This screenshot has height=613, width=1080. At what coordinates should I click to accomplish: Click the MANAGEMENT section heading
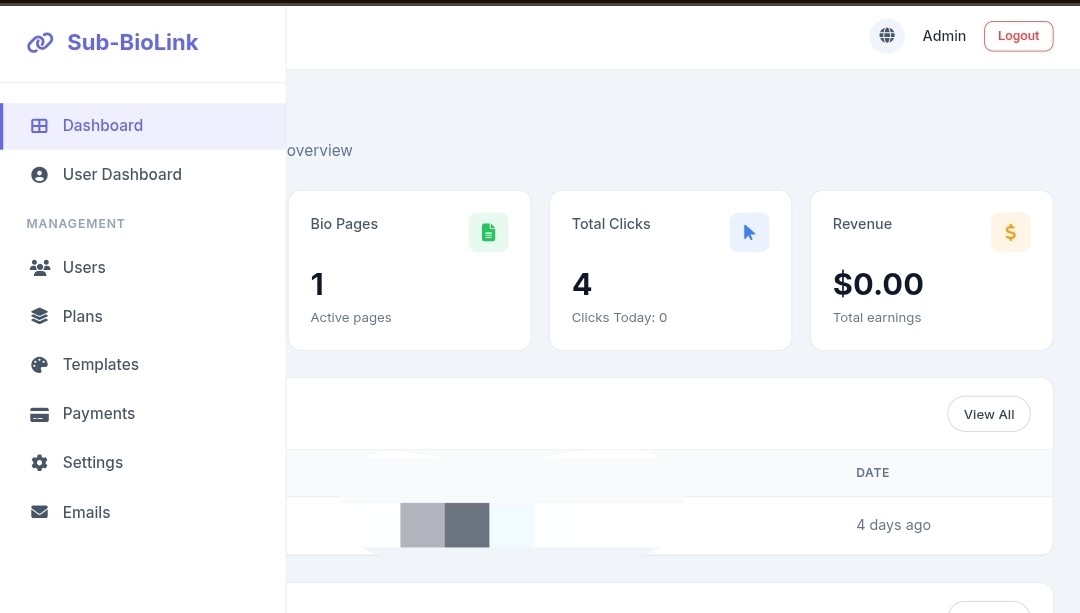[76, 224]
